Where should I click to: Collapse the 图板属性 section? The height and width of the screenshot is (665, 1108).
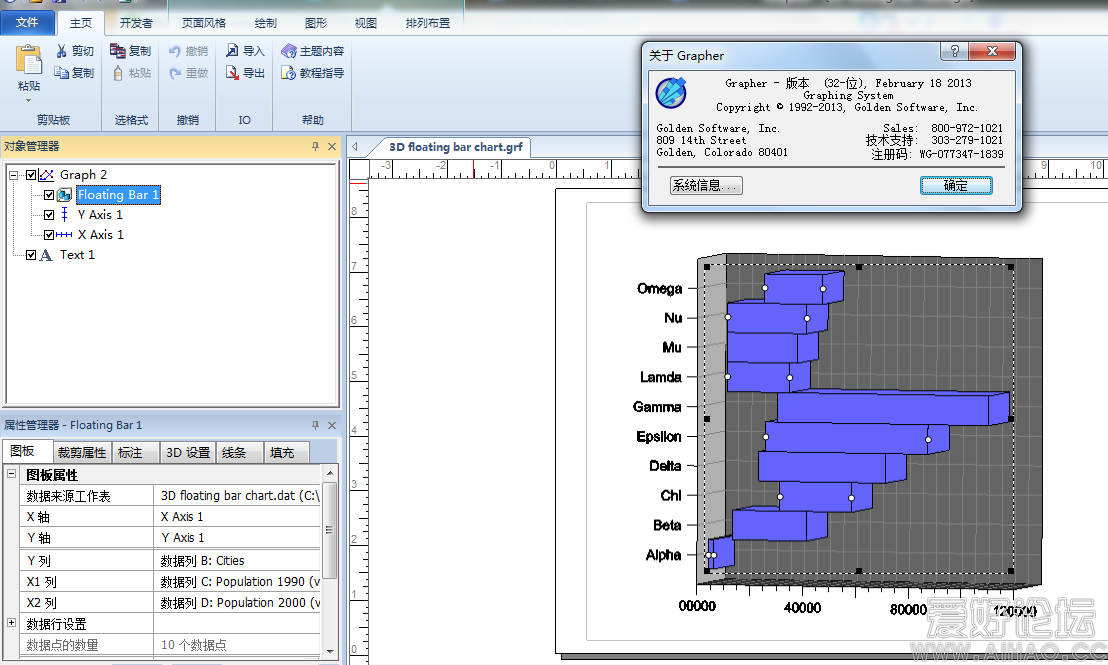(x=11, y=473)
